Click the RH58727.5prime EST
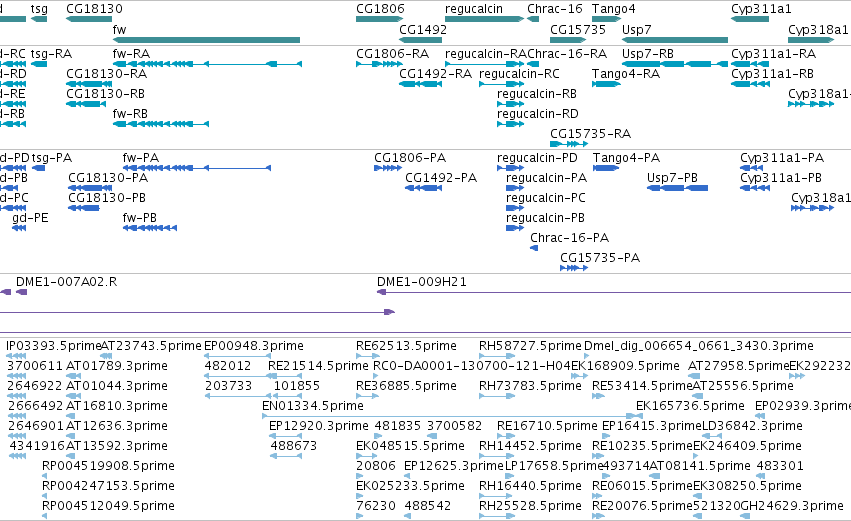The width and height of the screenshot is (851, 521). click(x=497, y=356)
